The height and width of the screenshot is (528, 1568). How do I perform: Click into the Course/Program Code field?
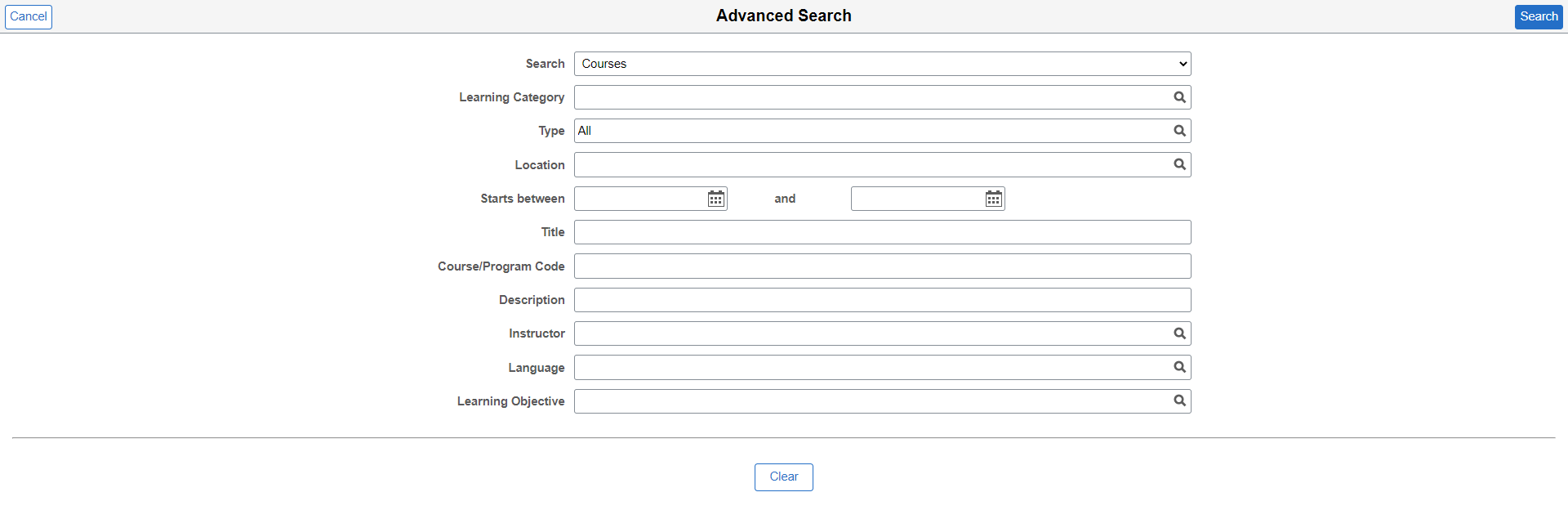[882, 266]
